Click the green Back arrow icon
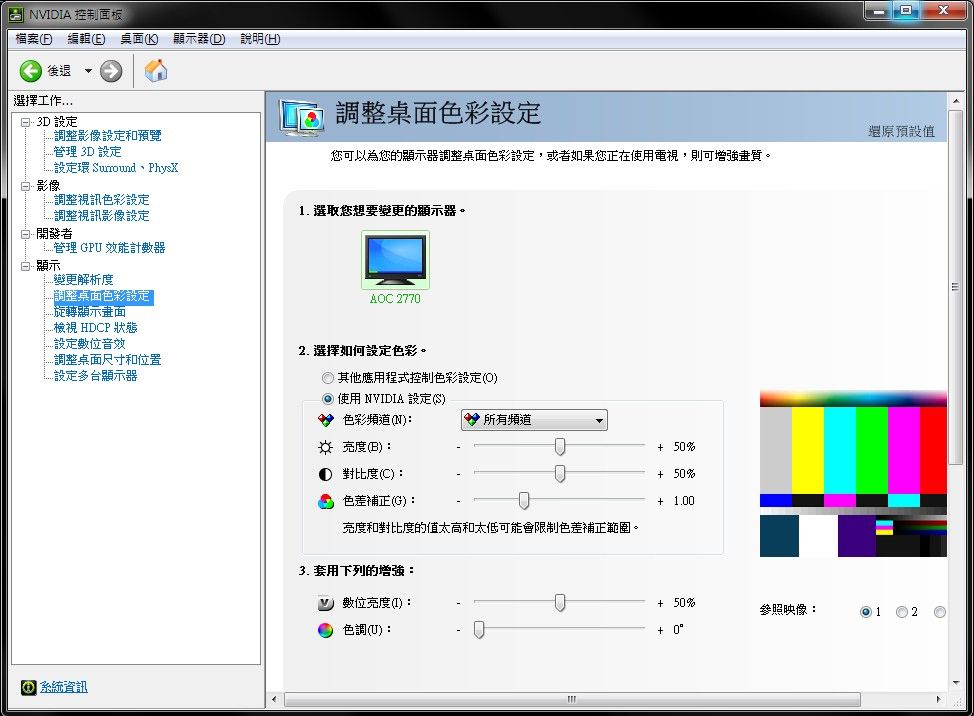Image resolution: width=974 pixels, height=716 pixels. (x=31, y=71)
